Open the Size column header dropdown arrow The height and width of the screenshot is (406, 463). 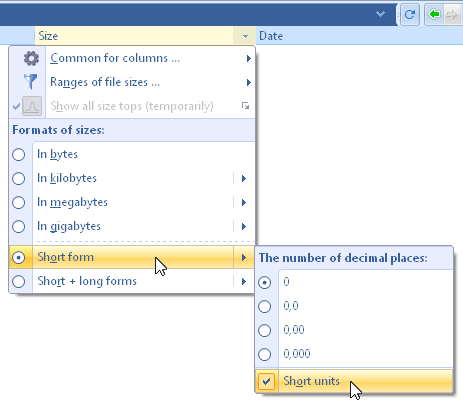[x=245, y=36]
